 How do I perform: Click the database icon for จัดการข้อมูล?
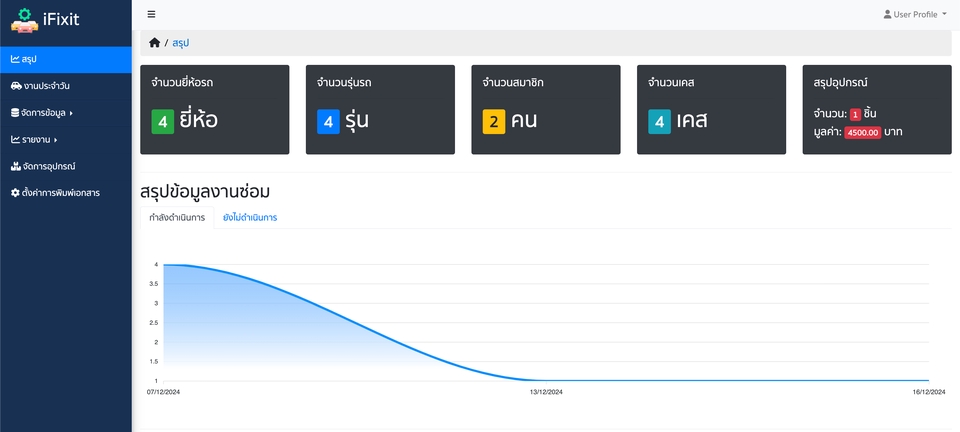(15, 113)
